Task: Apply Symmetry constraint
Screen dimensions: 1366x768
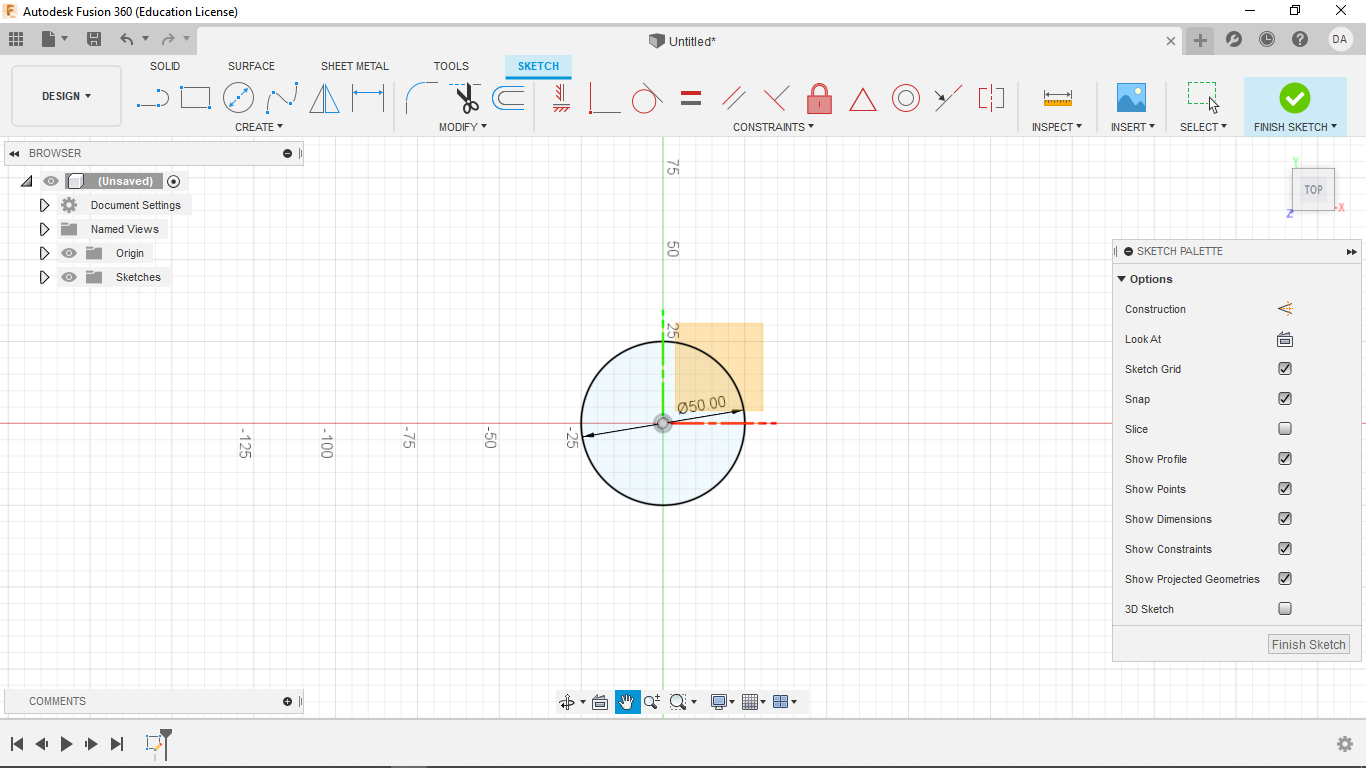Action: click(991, 98)
